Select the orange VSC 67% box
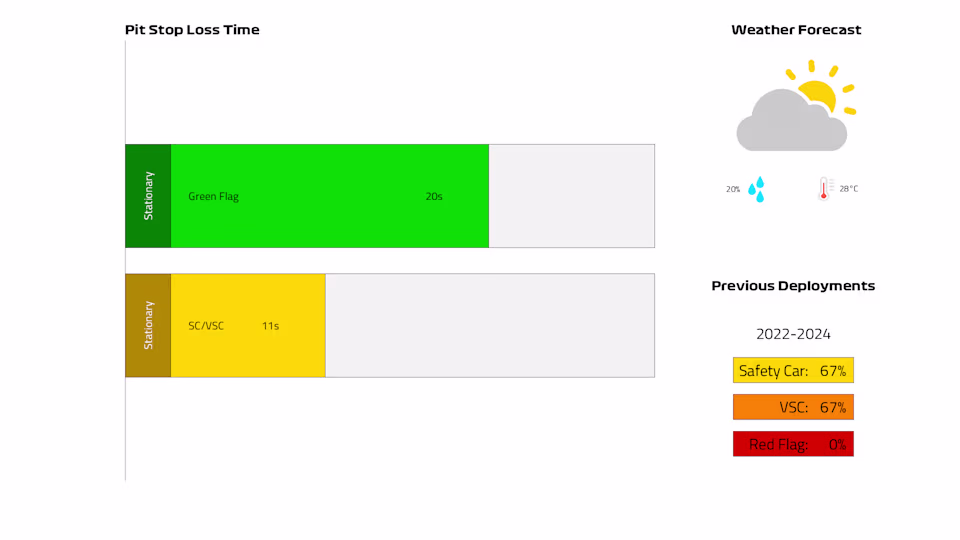This screenshot has height=540, width=960. coord(793,407)
